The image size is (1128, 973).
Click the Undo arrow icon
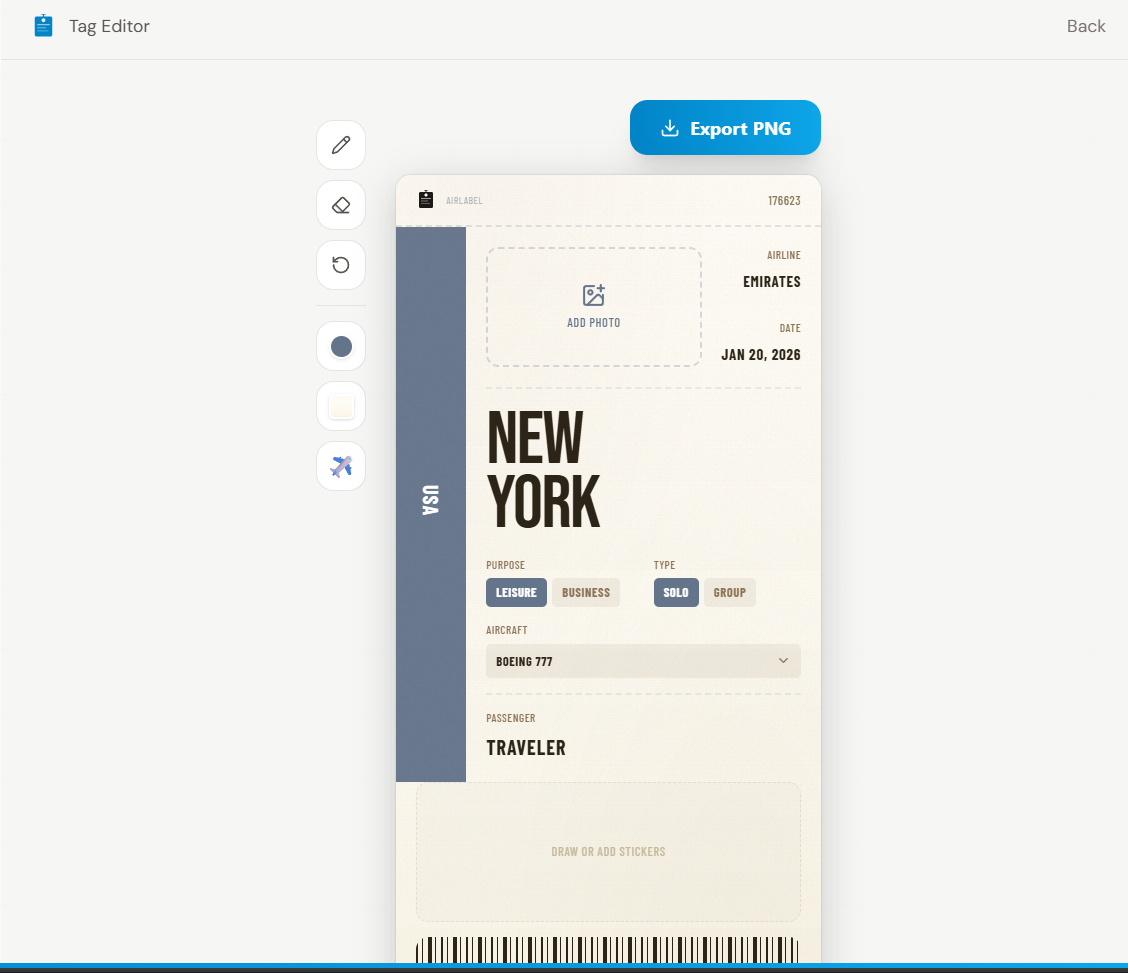coord(340,265)
